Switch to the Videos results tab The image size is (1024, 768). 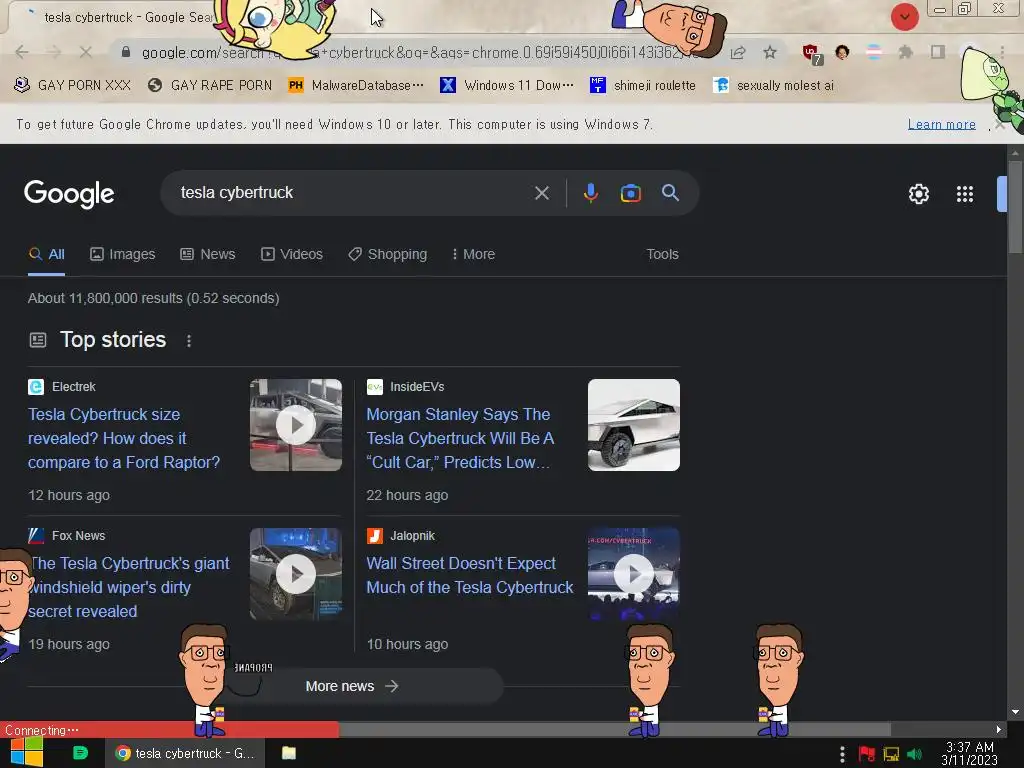(292, 254)
